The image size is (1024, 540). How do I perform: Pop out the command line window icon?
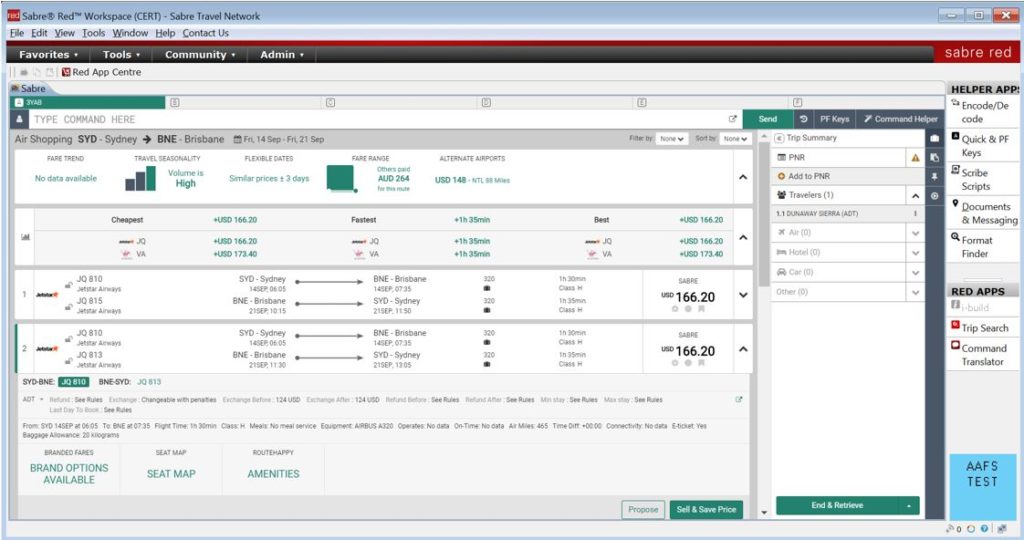(732, 119)
